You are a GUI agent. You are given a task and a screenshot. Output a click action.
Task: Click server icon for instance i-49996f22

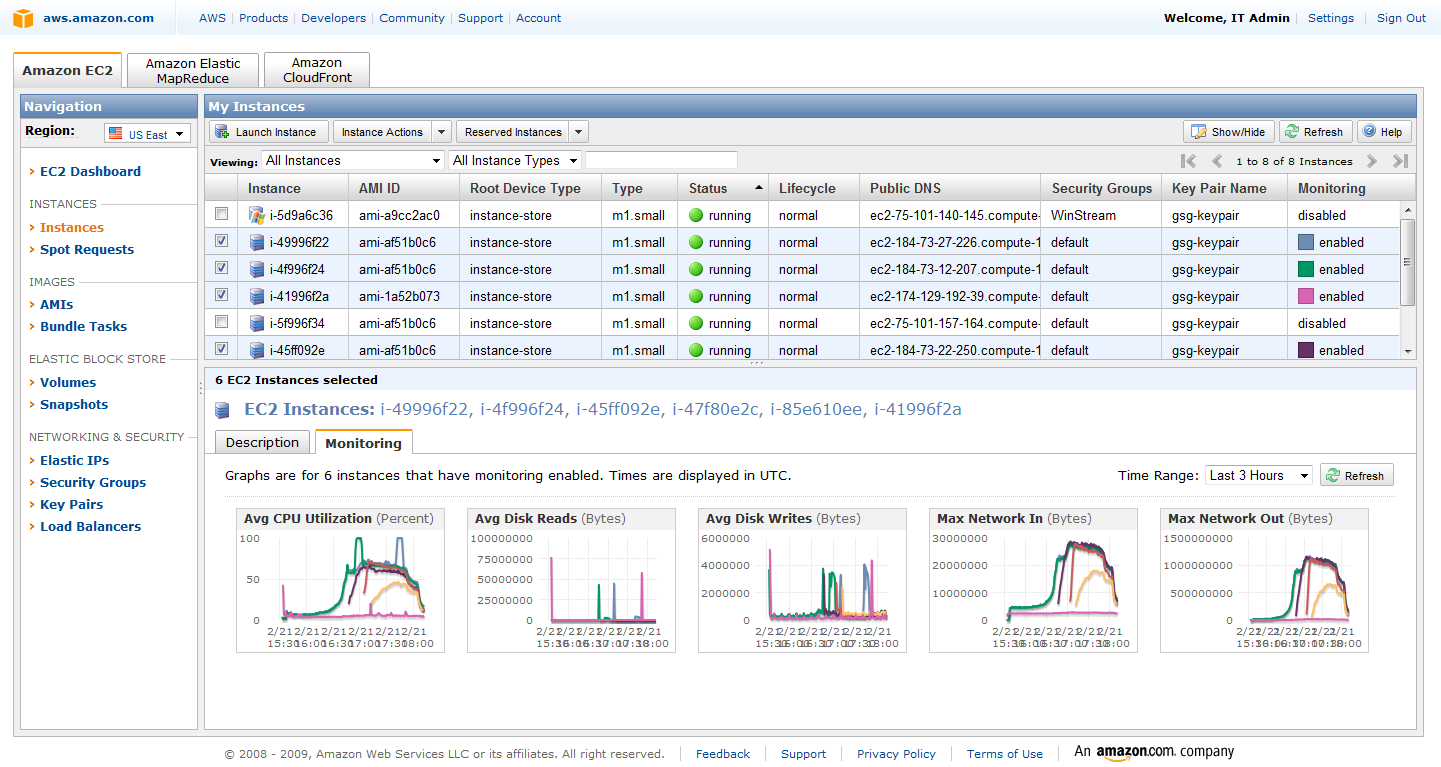tap(257, 242)
